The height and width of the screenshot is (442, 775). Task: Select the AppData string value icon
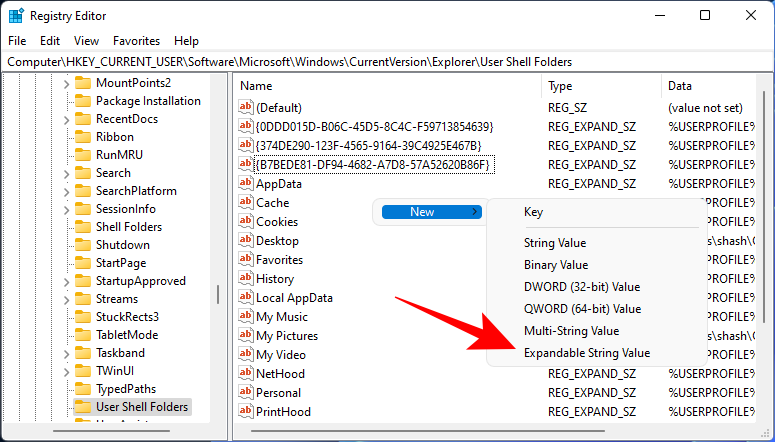pyautogui.click(x=246, y=184)
